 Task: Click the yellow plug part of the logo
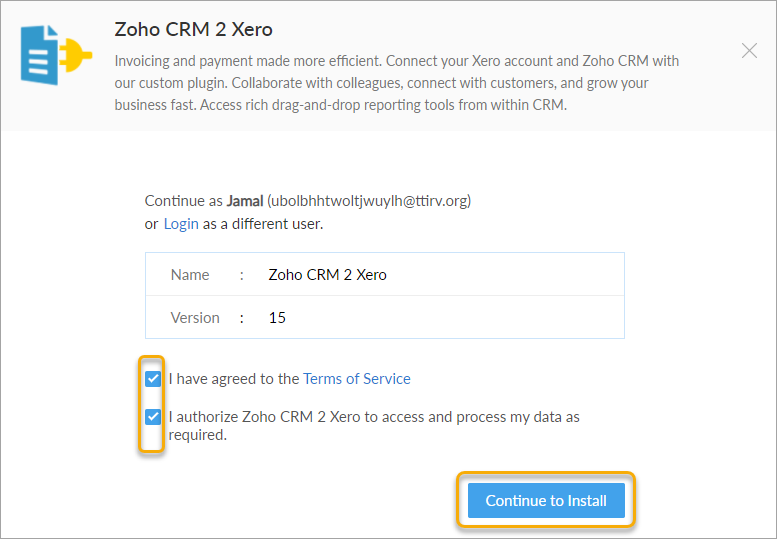[x=76, y=54]
